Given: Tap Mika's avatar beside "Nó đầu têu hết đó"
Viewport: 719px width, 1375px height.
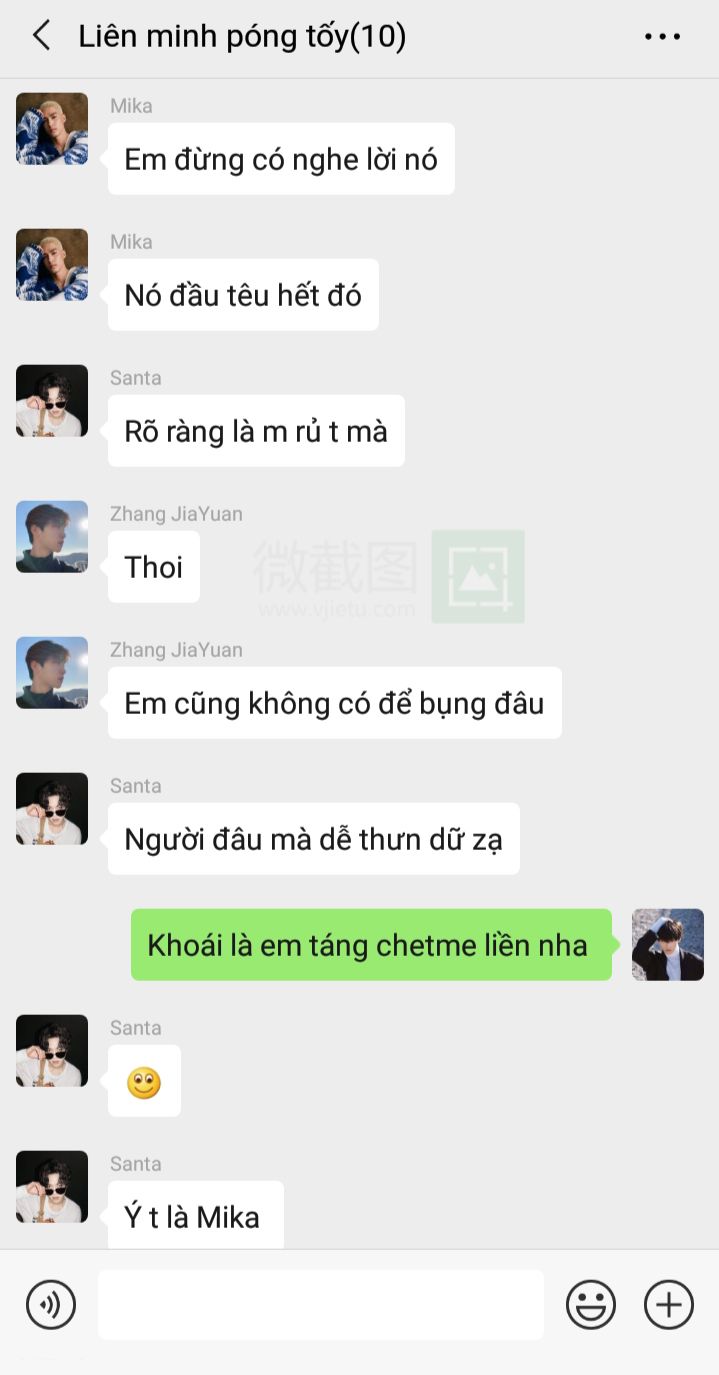Looking at the screenshot, I should point(52,265).
